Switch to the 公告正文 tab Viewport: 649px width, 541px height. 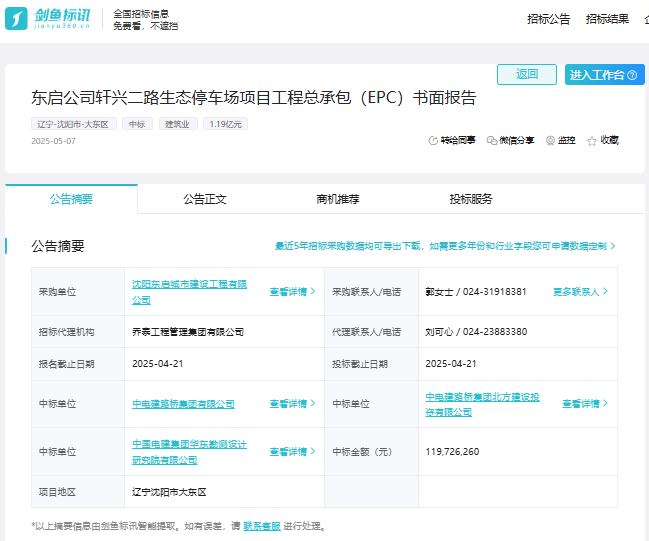click(x=205, y=199)
